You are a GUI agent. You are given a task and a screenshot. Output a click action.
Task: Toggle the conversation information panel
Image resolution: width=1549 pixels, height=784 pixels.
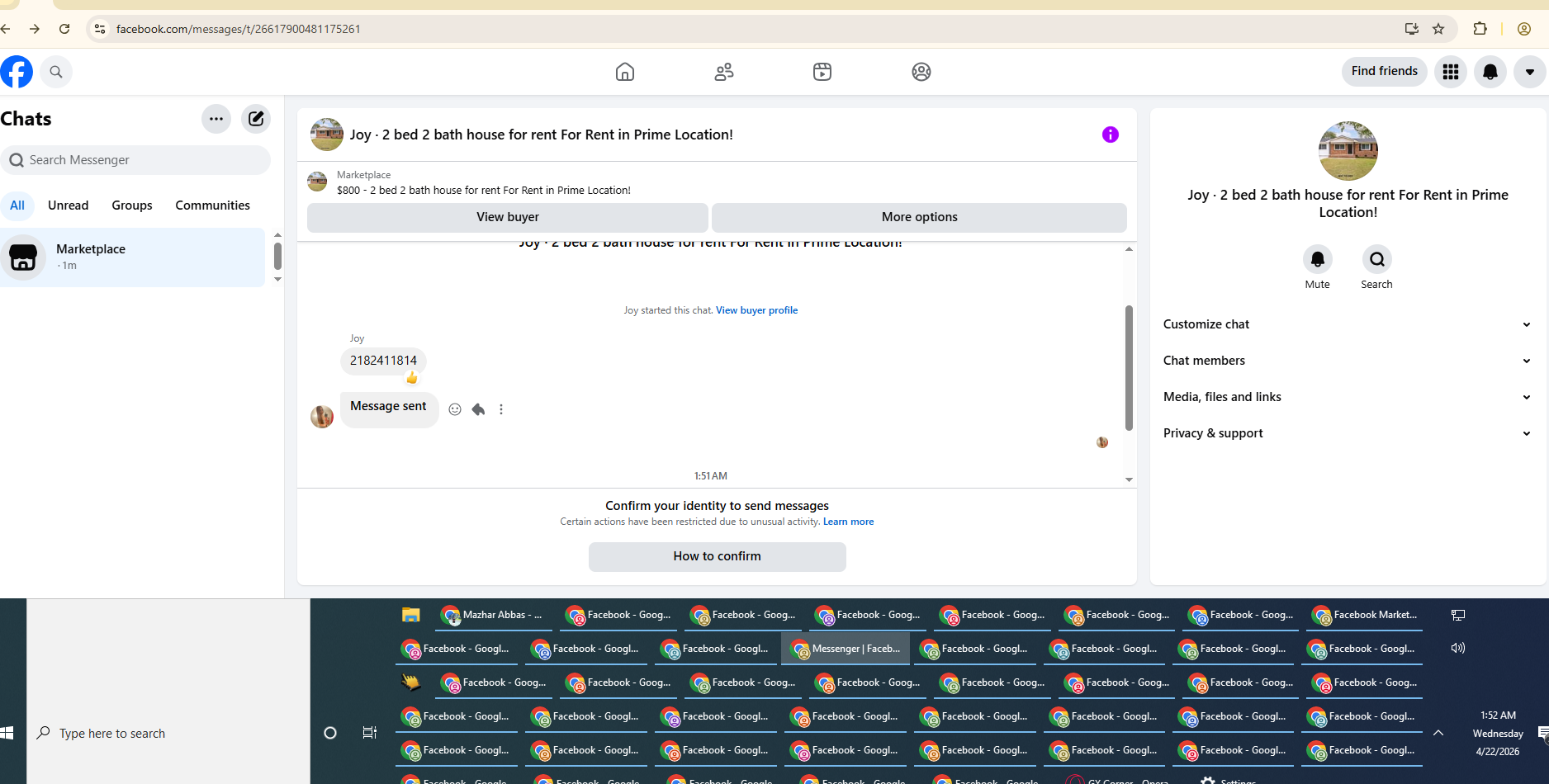(1111, 135)
